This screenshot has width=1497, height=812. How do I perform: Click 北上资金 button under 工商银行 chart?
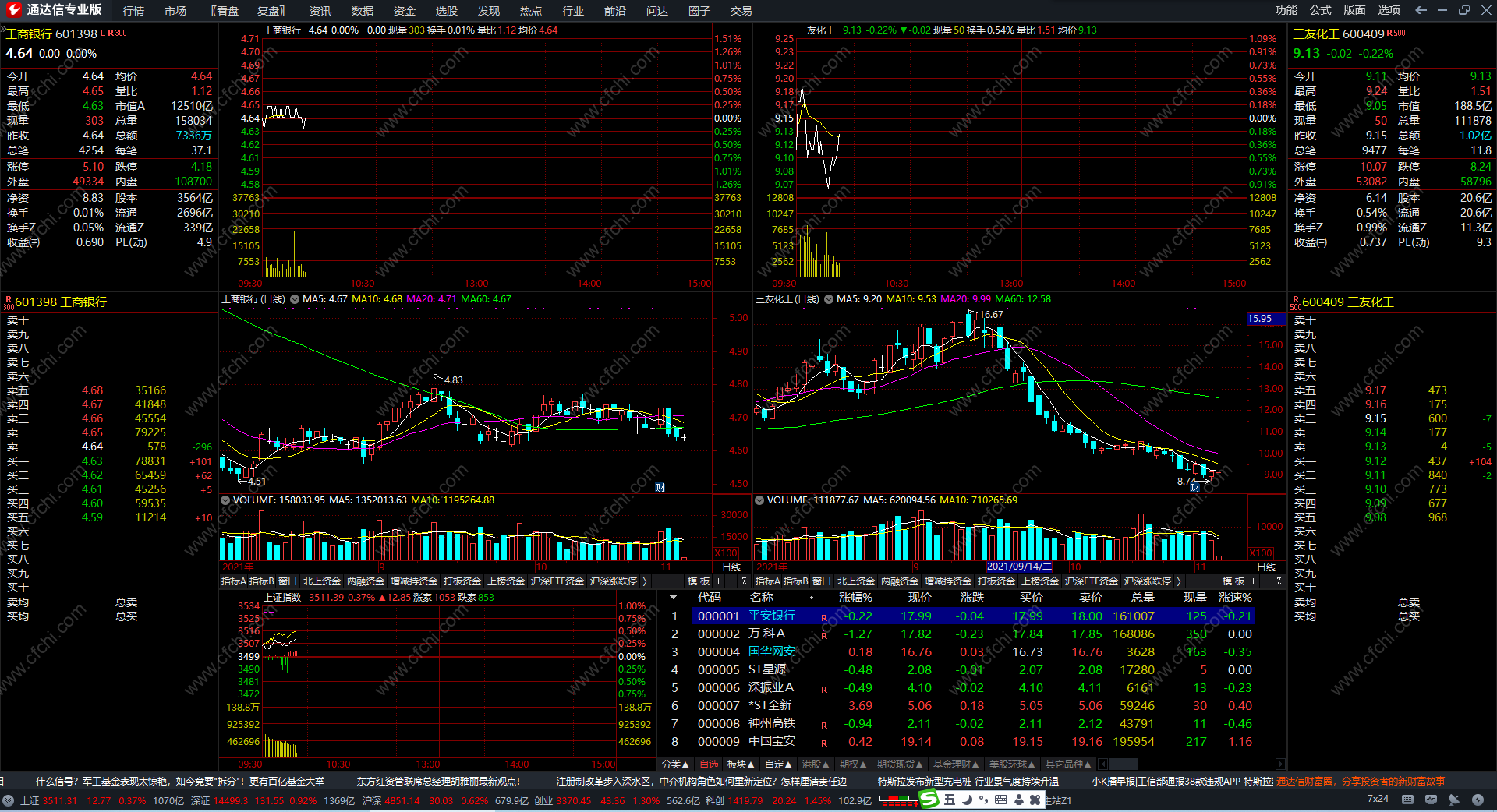pos(322,581)
